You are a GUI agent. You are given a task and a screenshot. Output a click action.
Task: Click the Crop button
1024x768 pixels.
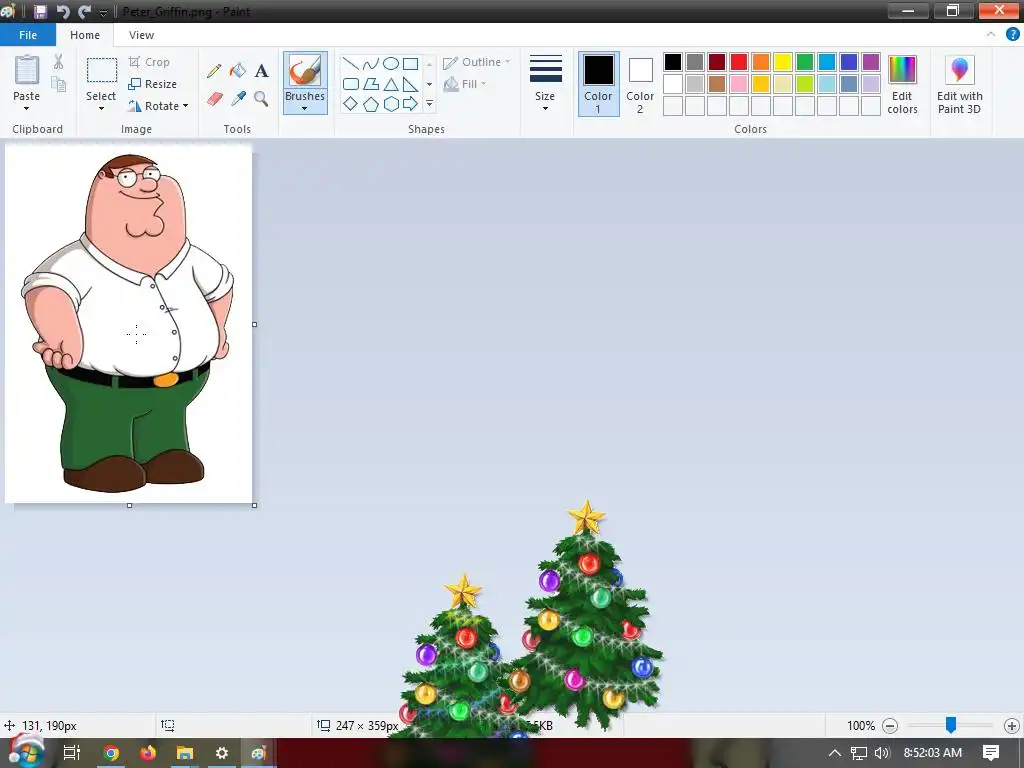click(149, 62)
